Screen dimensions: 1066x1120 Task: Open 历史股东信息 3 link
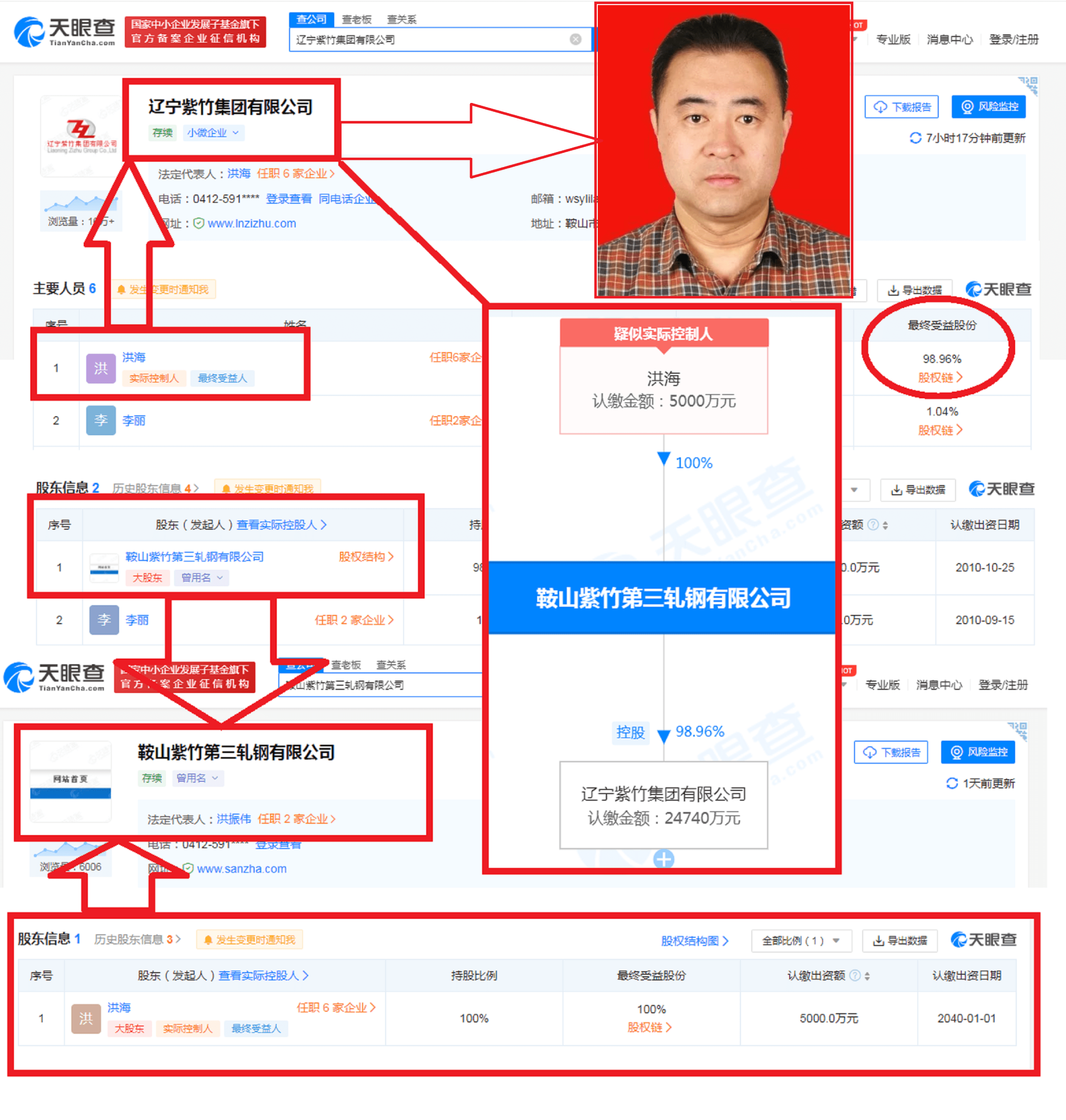[x=137, y=939]
